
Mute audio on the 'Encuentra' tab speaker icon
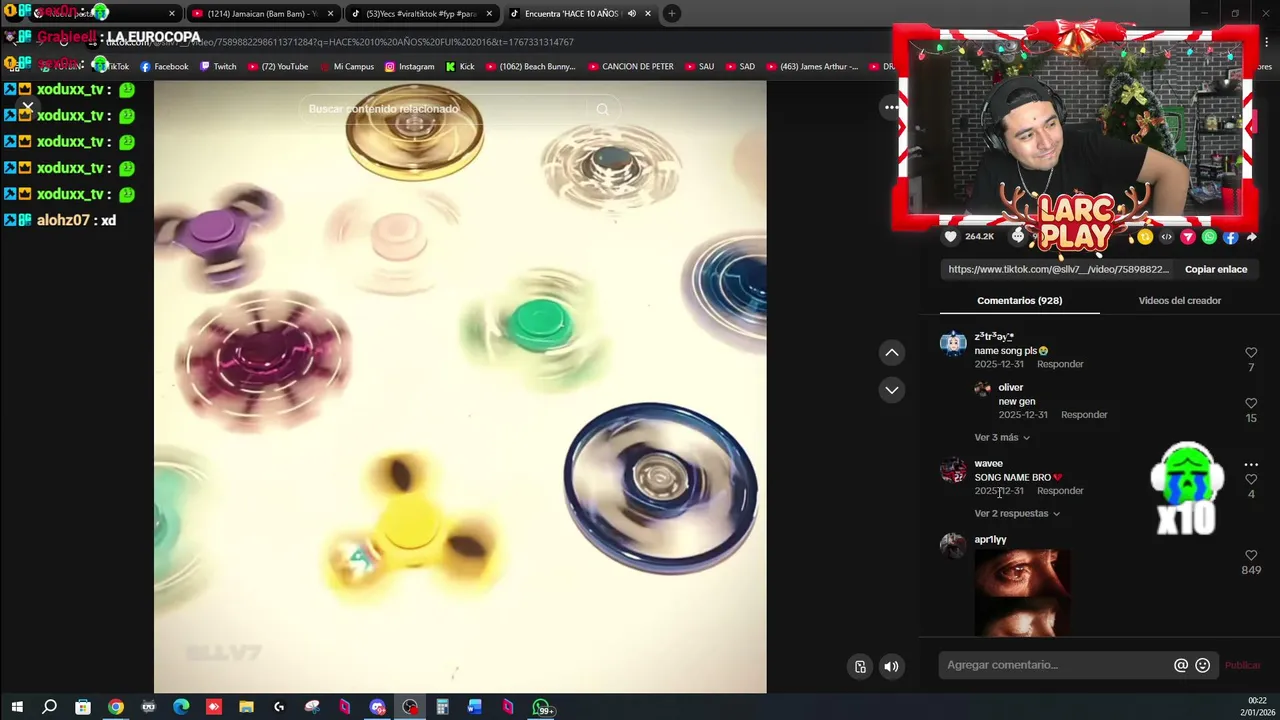[x=632, y=14]
